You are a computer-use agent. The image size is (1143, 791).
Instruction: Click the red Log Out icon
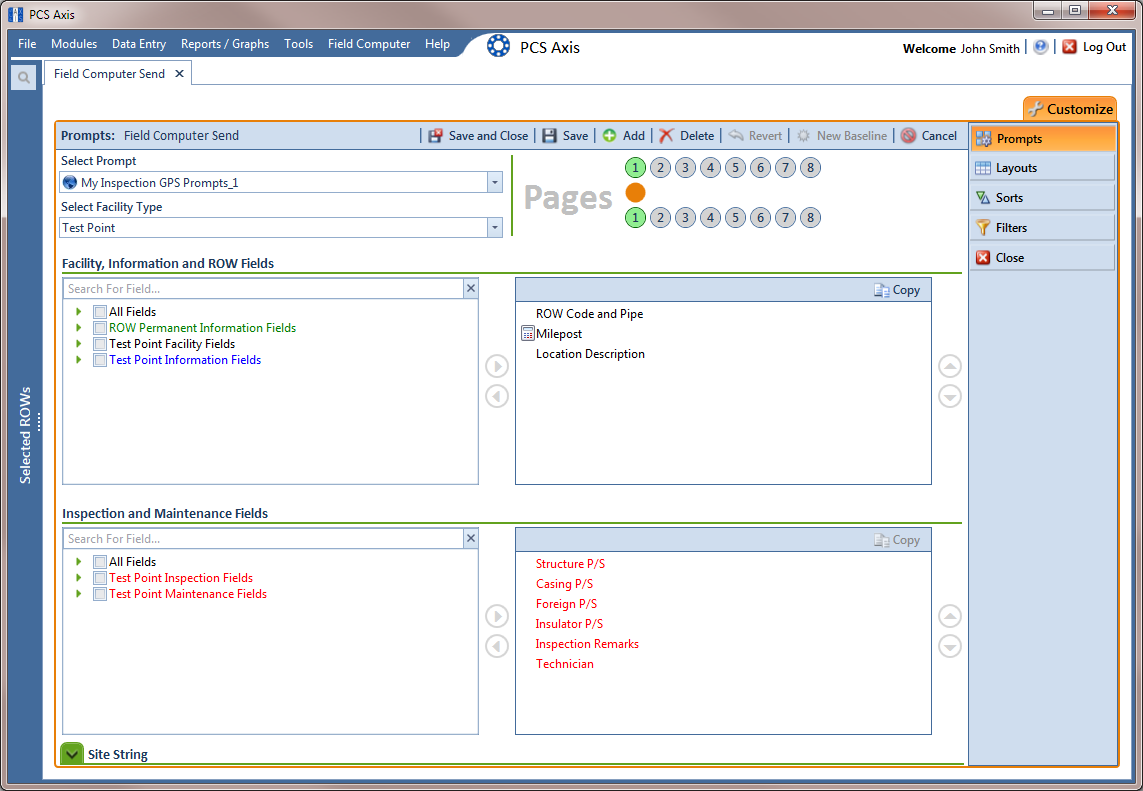[1069, 47]
